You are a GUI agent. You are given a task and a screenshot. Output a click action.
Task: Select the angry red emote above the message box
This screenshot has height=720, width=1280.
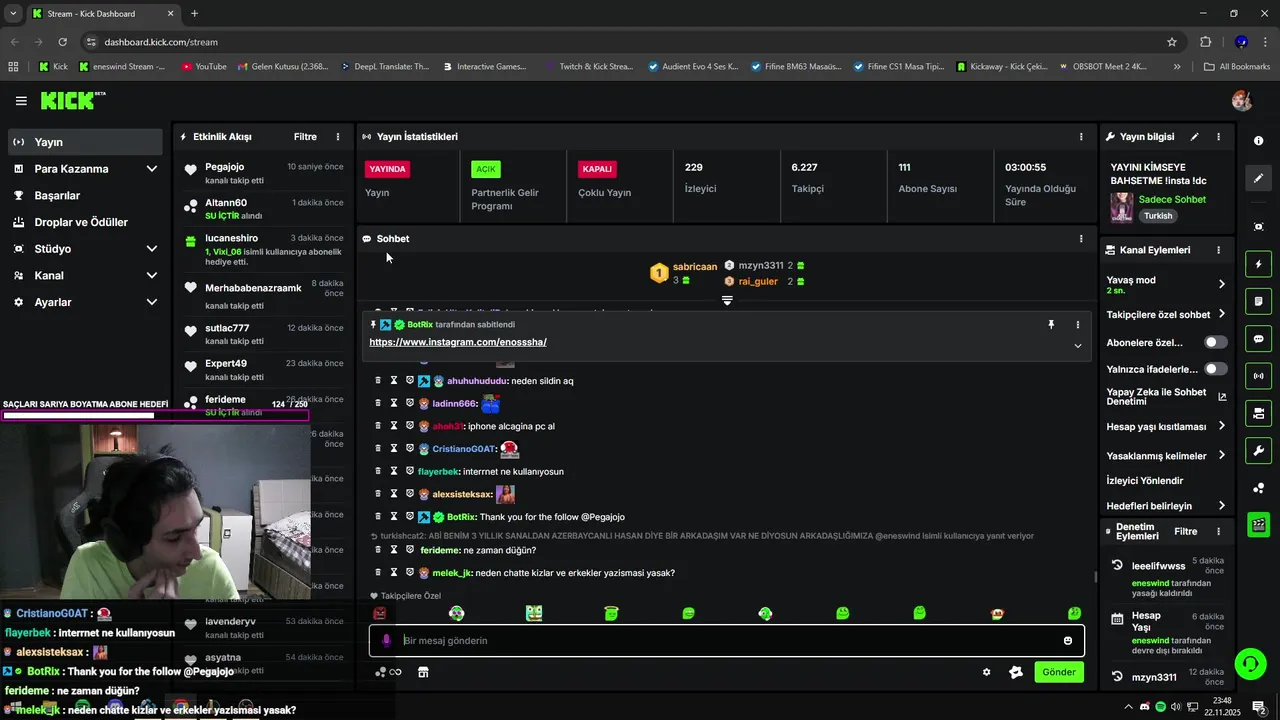click(380, 613)
